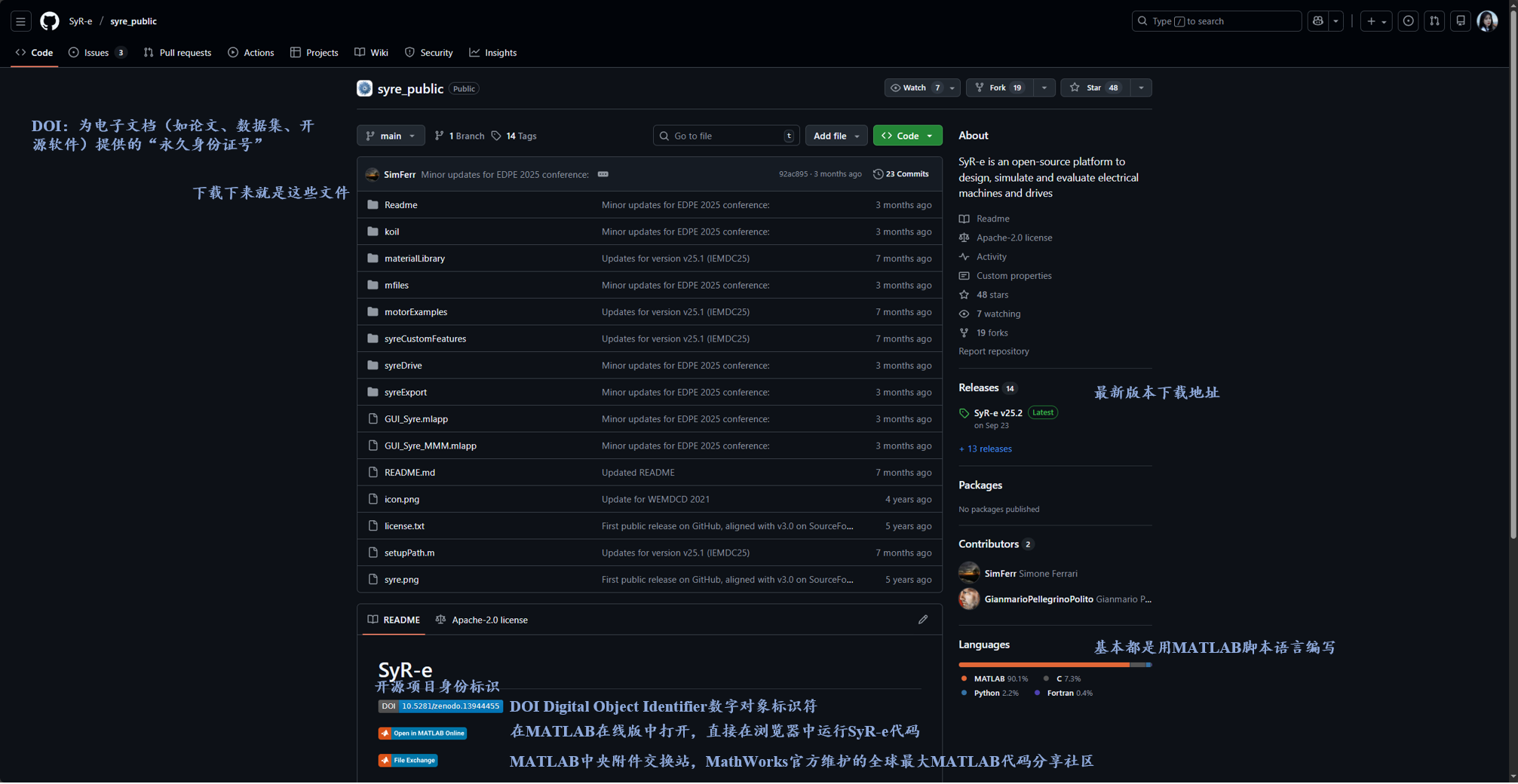The height and width of the screenshot is (784, 1518).
Task: Open the notifications inbox icon
Action: click(x=1461, y=21)
